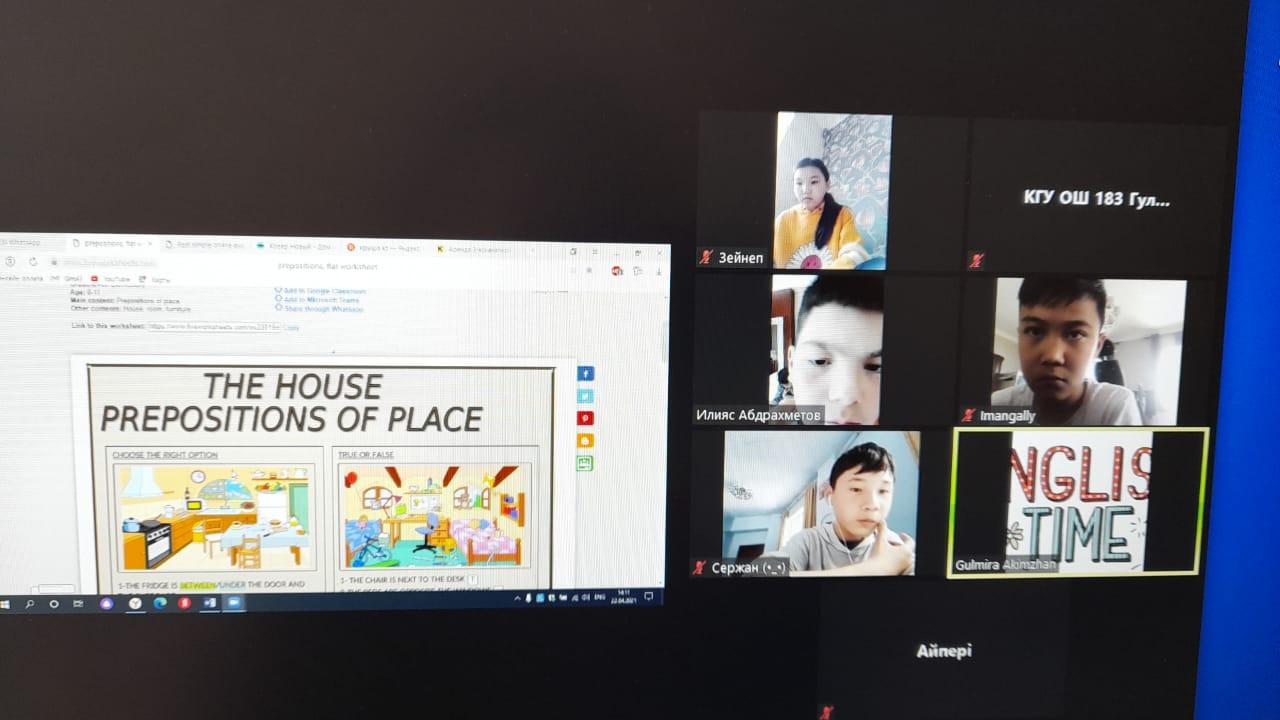Screen dimensions: 1280x720
Task: Select КГУ ОШ 183 participant tile
Action: pyautogui.click(x=1097, y=196)
